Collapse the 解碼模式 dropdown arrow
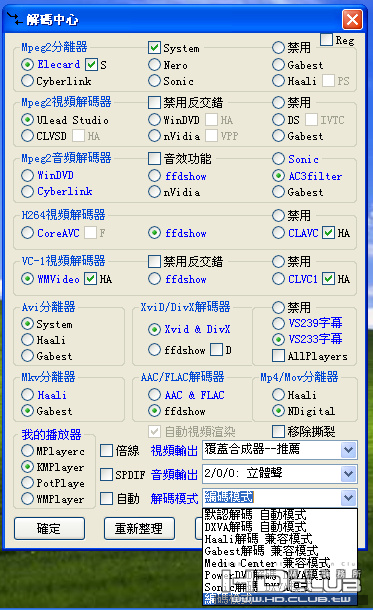The width and height of the screenshot is (373, 610). click(348, 498)
